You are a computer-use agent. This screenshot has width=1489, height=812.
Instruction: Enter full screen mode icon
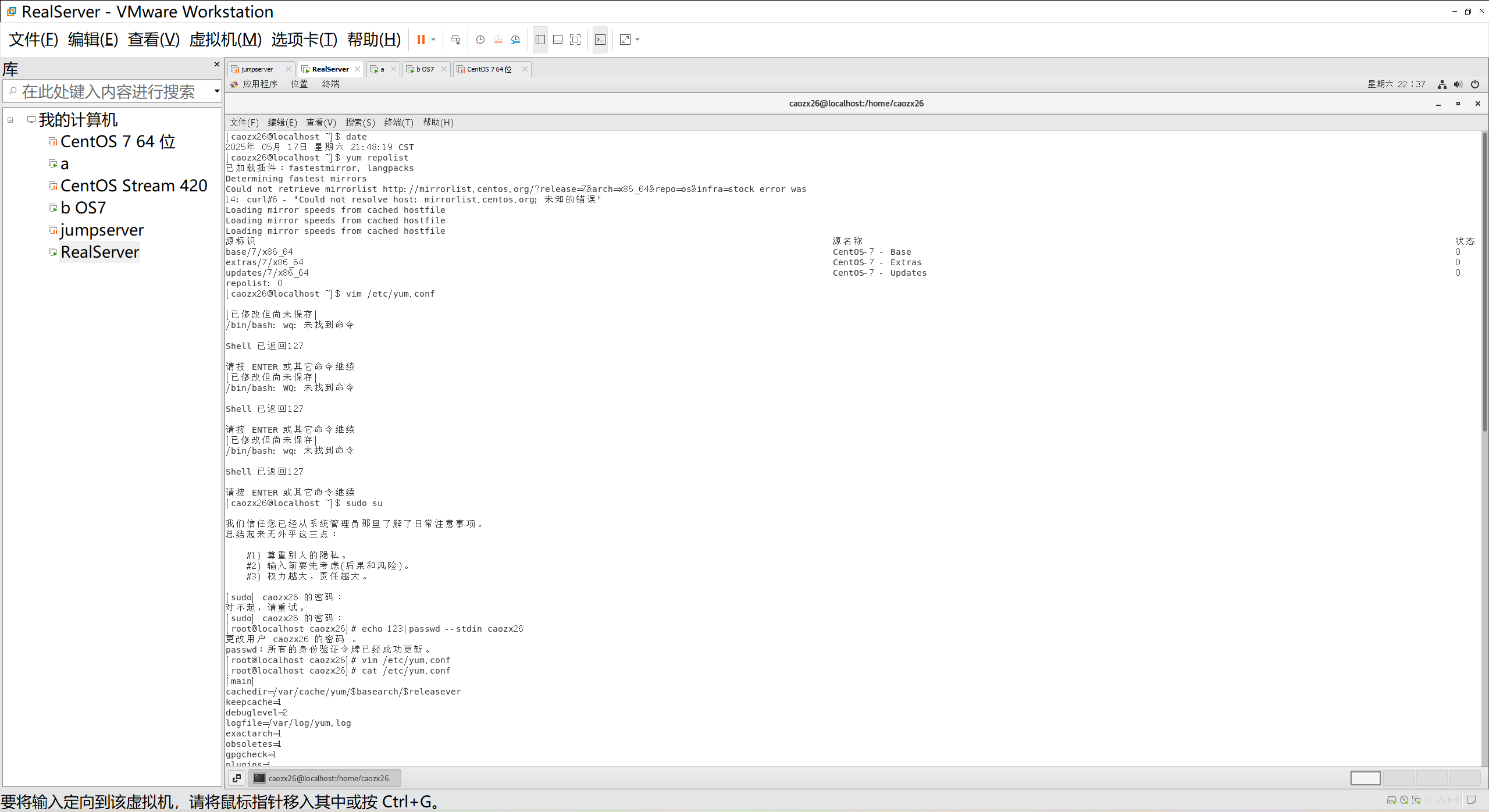pyautogui.click(x=575, y=40)
